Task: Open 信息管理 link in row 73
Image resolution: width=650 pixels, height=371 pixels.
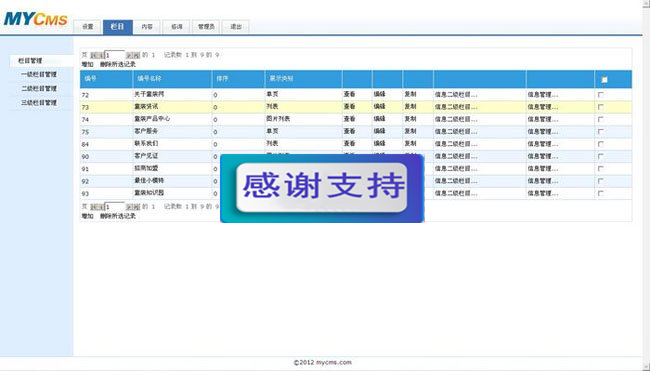Action: click(543, 107)
